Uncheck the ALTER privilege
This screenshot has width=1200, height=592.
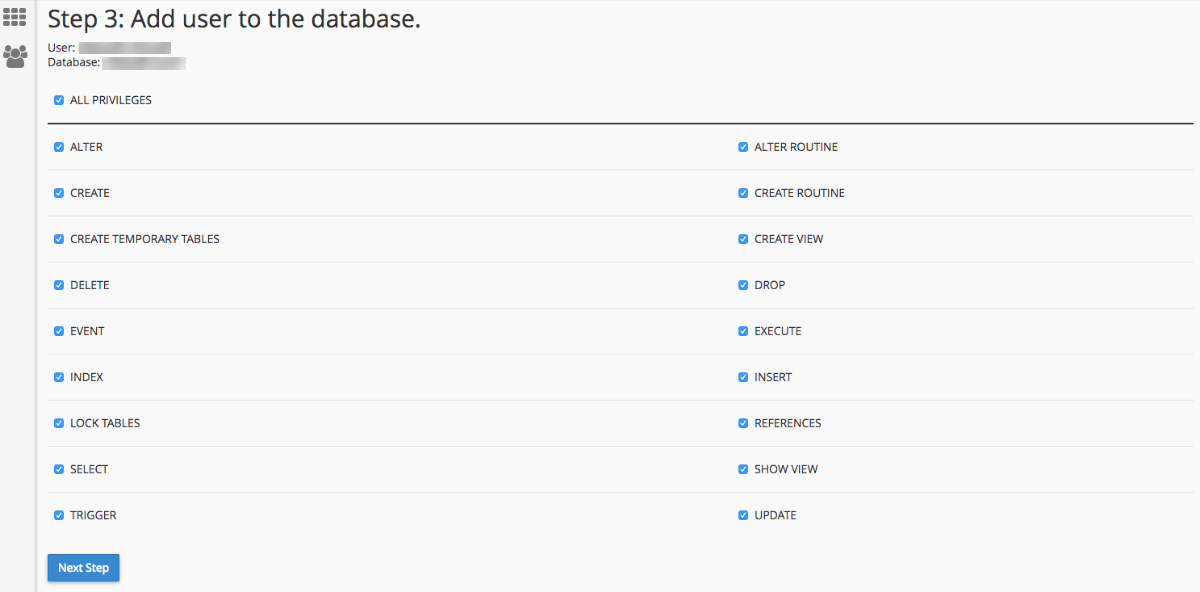click(x=59, y=147)
